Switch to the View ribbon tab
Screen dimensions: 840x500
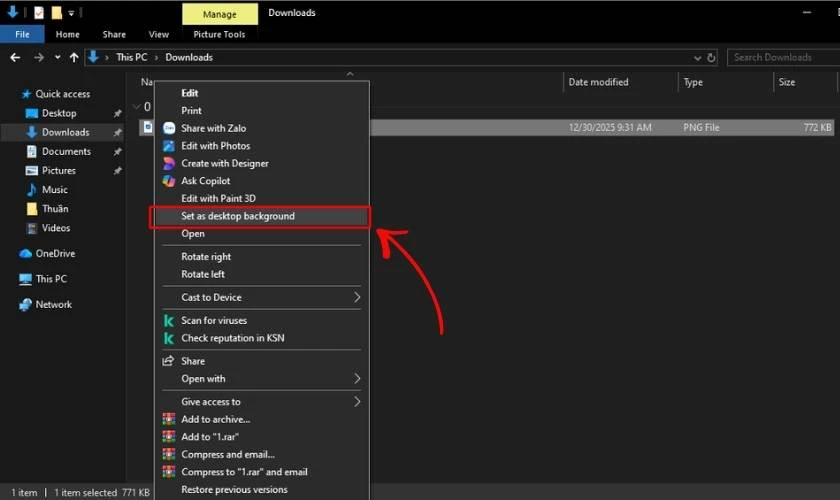click(159, 34)
